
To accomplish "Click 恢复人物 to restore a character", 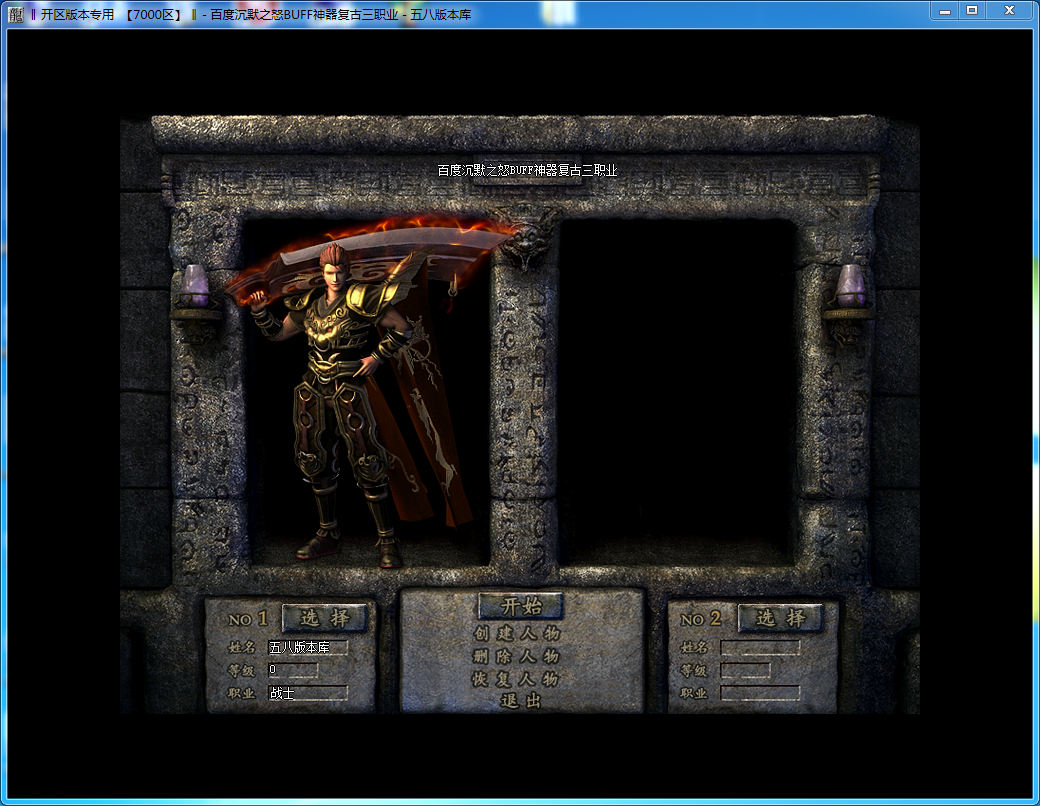I will [x=516, y=679].
